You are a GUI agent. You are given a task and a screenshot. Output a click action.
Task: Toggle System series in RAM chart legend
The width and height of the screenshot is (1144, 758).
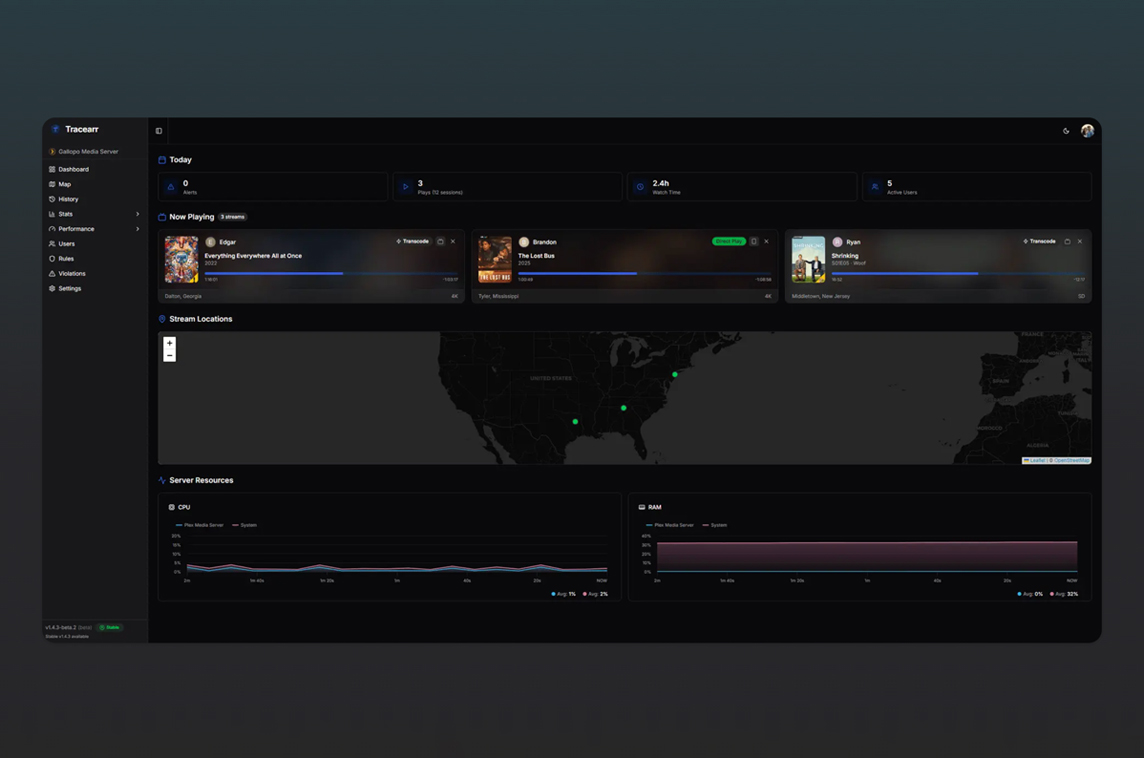pos(715,525)
